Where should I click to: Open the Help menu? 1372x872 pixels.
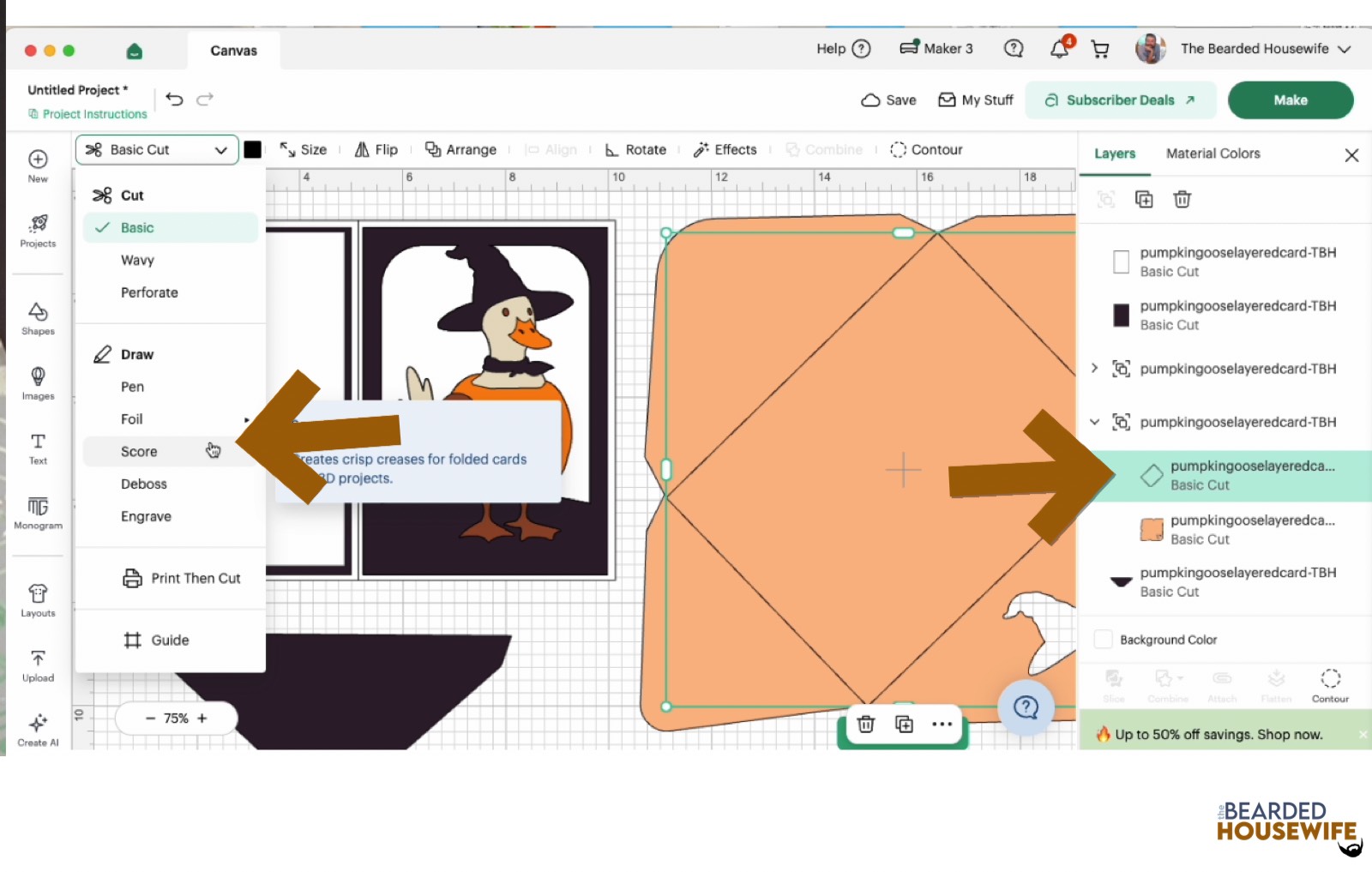tap(844, 49)
